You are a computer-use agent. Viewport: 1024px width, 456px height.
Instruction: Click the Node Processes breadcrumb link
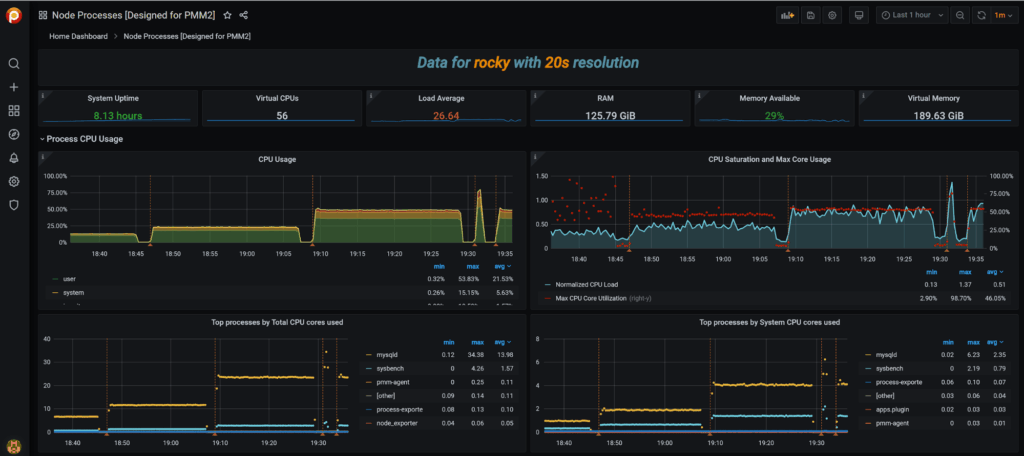click(187, 37)
